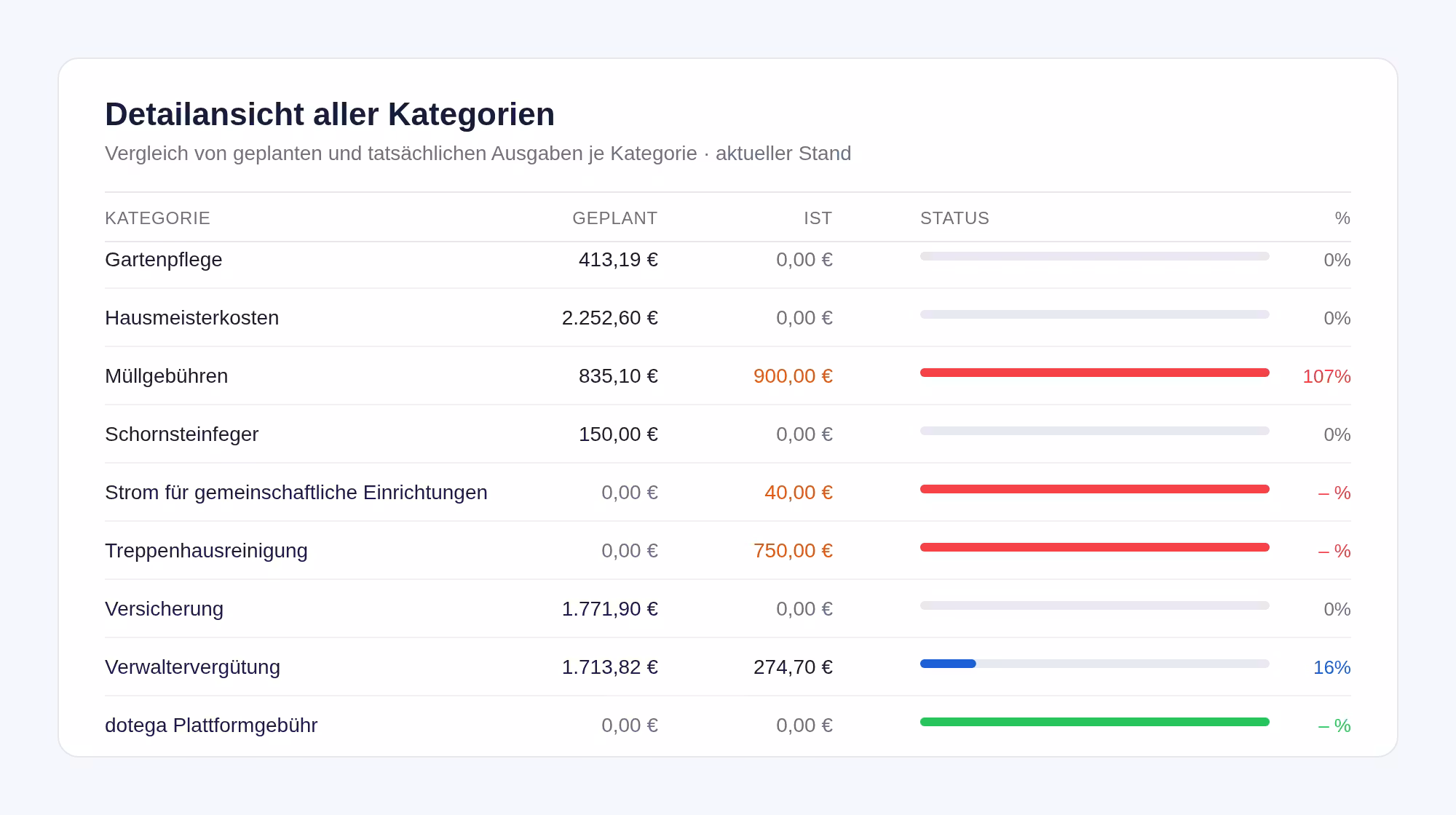This screenshot has width=1456, height=815.
Task: Click the planned amount 150,00 €
Action: click(618, 434)
